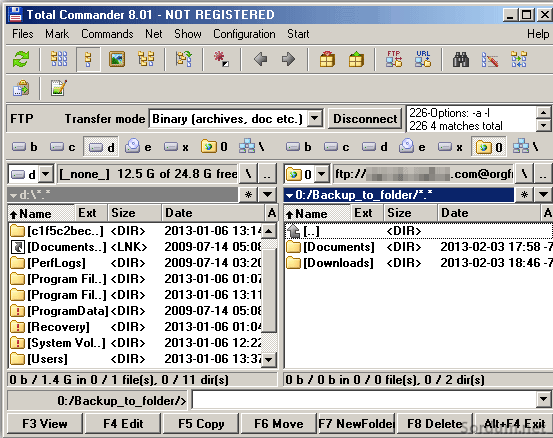This screenshot has height=438, width=553.
Task: Go to root with right panel backslash button
Action: (x=524, y=174)
